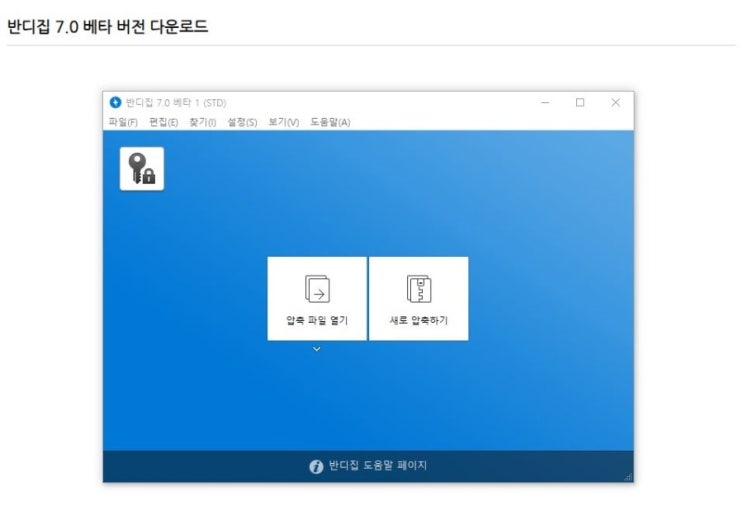Screen dimensions: 743x515
Task: Open the 편집(E) menu
Action: click(x=163, y=122)
